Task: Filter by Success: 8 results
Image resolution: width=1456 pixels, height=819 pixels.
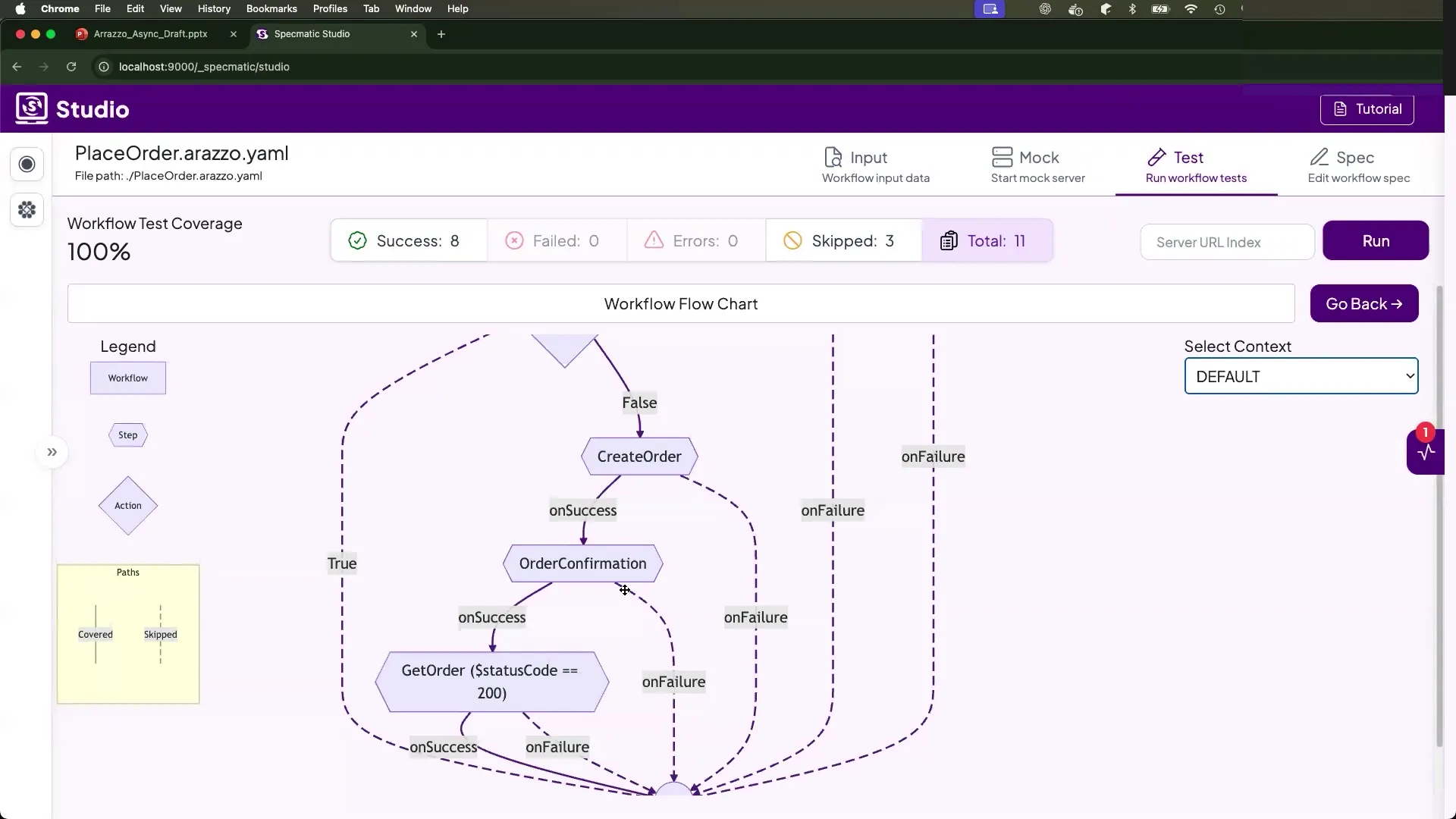Action: tap(409, 240)
